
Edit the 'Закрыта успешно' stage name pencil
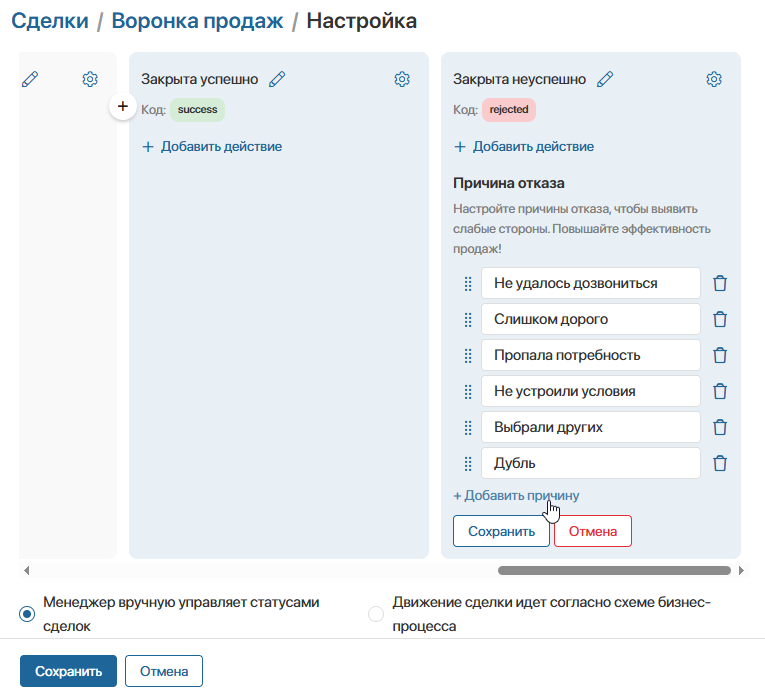click(x=277, y=79)
